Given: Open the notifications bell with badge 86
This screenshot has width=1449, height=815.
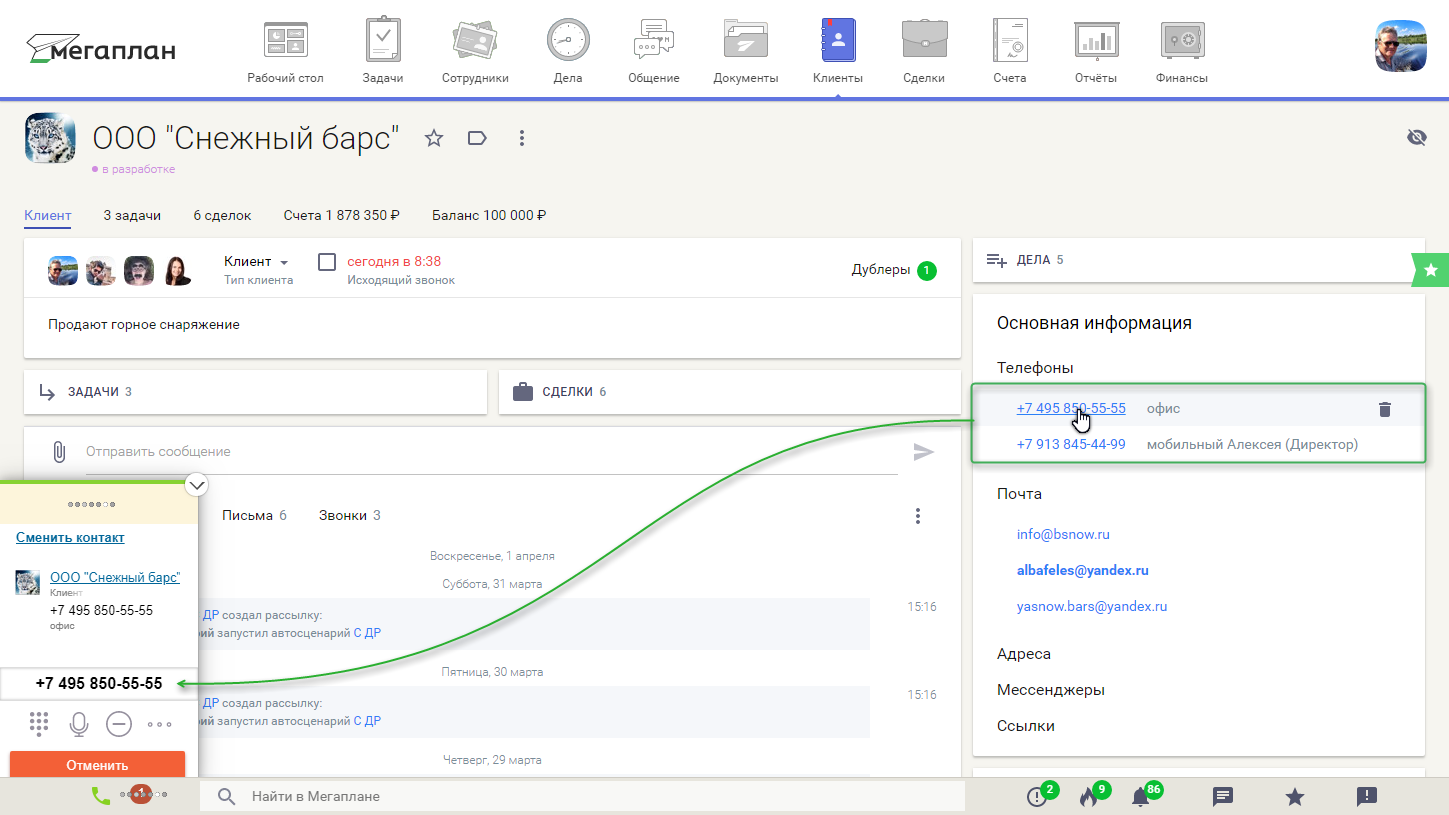Looking at the screenshot, I should [x=1140, y=797].
